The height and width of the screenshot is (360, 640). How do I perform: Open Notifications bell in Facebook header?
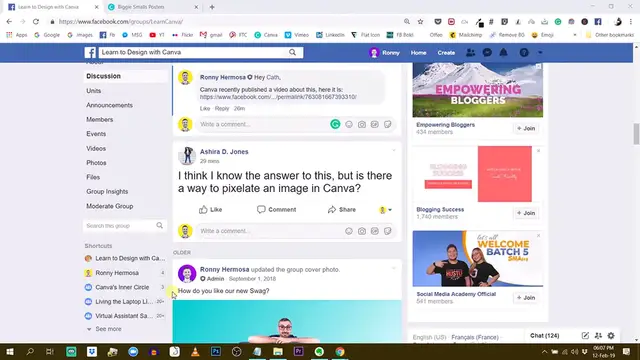pyautogui.click(x=503, y=53)
